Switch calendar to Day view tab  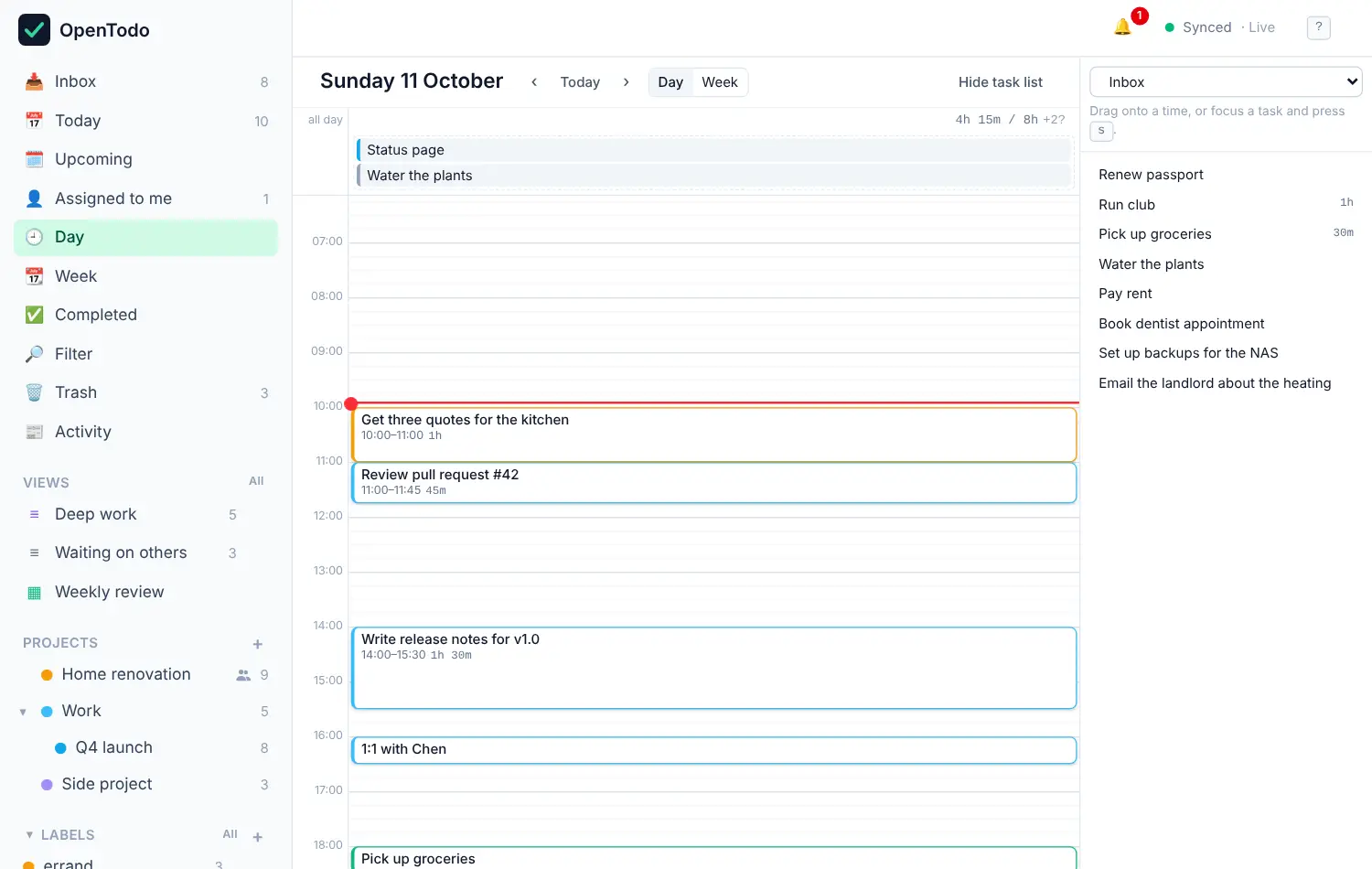(x=670, y=82)
